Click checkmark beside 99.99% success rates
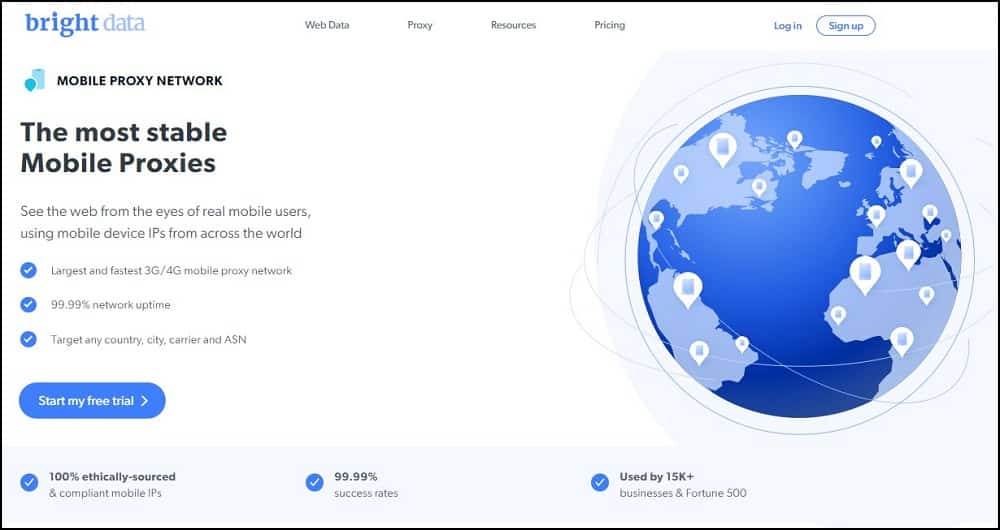Viewport: 1000px width, 530px height. [314, 483]
